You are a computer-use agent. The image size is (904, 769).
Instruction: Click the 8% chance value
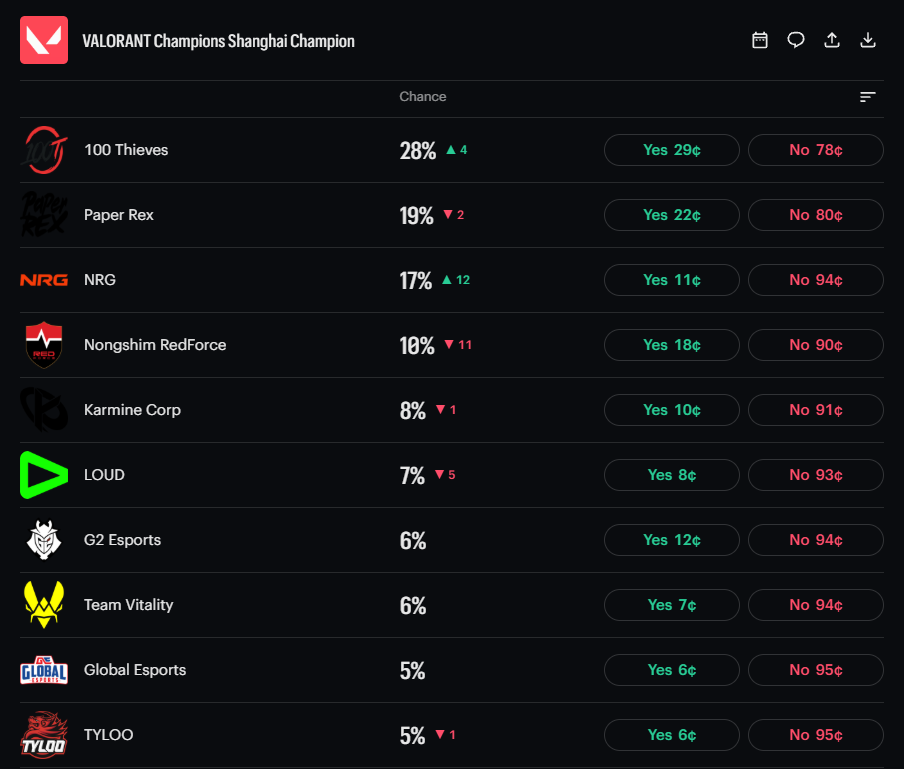(x=413, y=410)
